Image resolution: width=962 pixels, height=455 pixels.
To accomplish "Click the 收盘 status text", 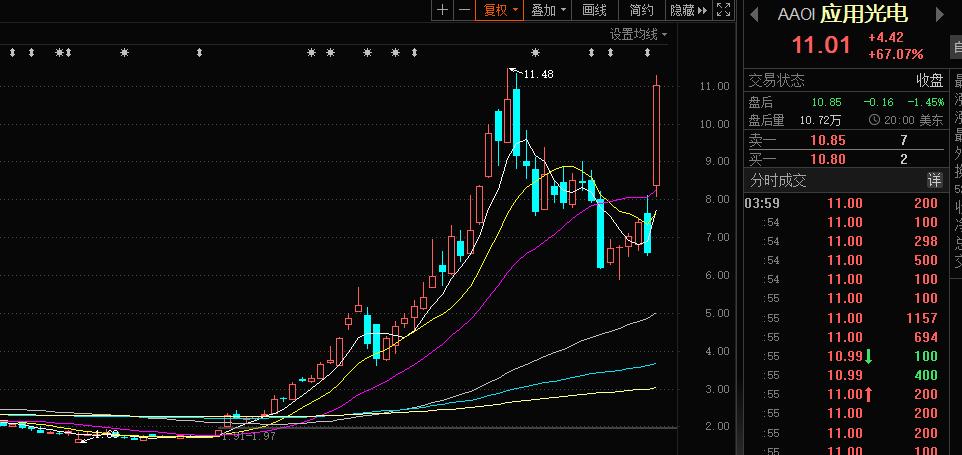I will (x=929, y=80).
